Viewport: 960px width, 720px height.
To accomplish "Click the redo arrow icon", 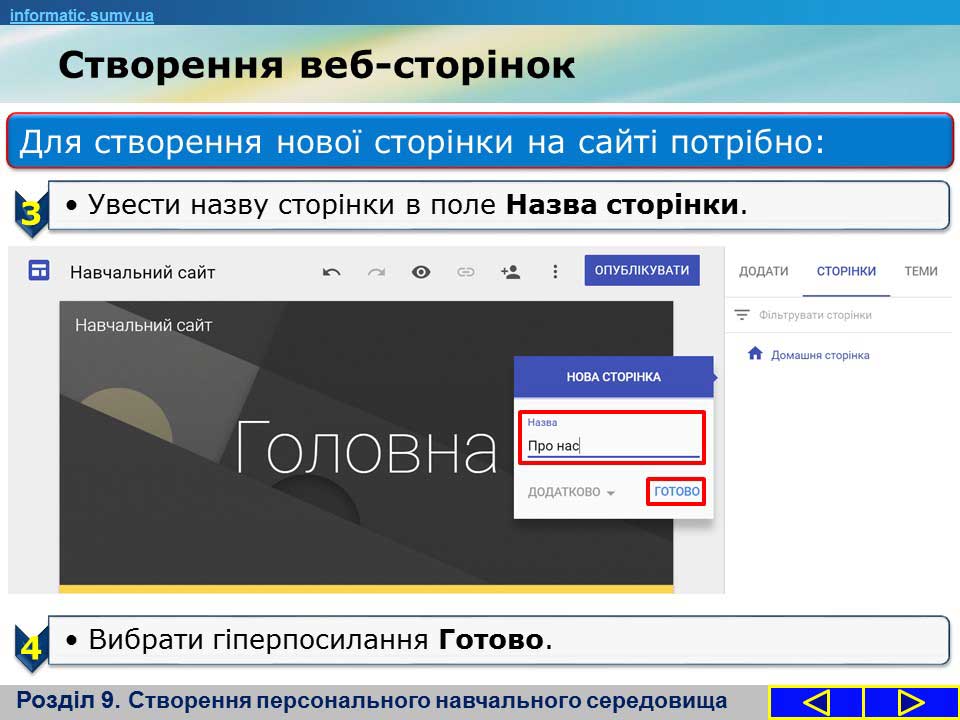I will tap(376, 272).
